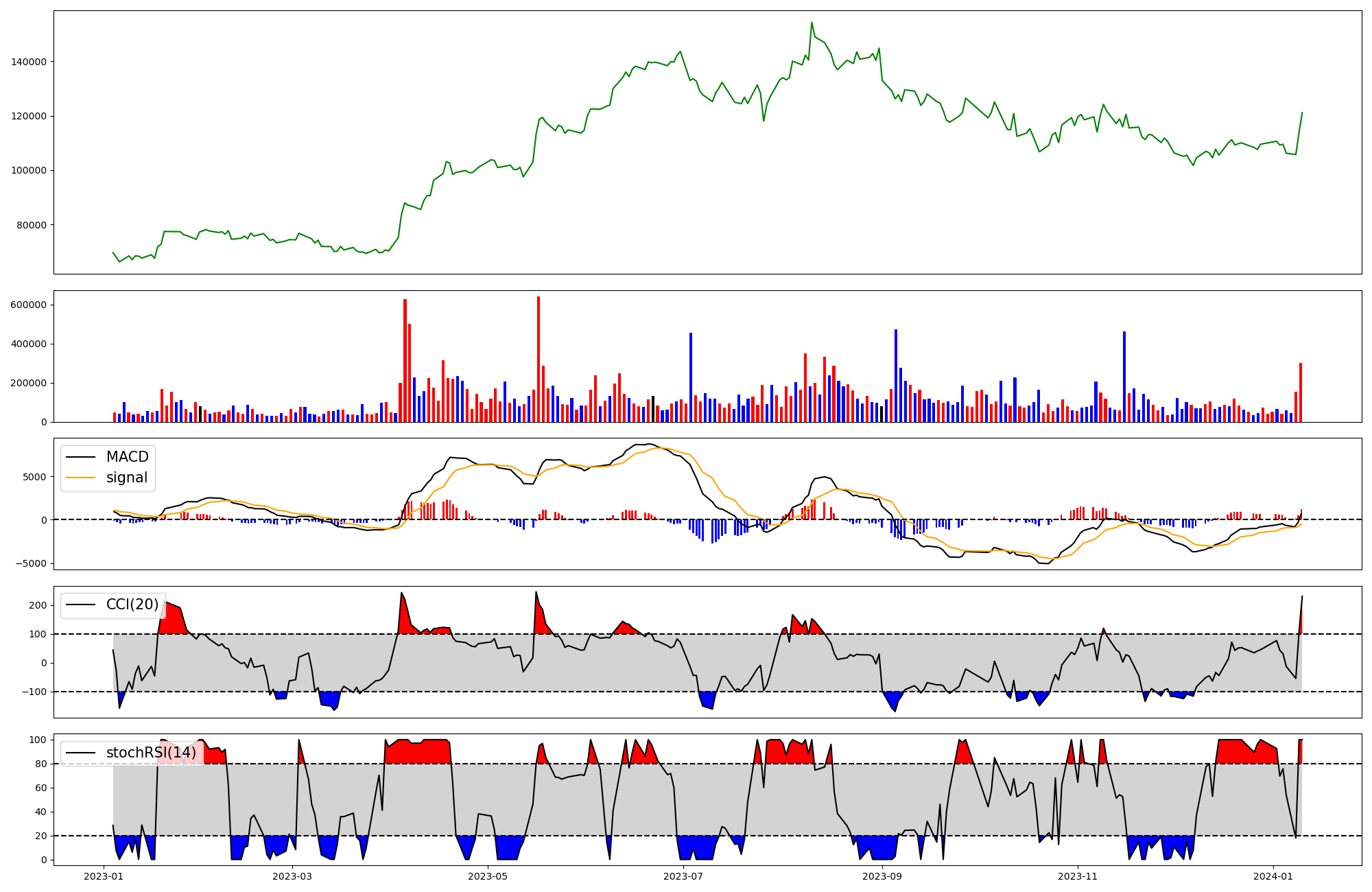The width and height of the screenshot is (1372, 892).
Task: Click the -5000 MACD axis tick label
Action: (31, 564)
